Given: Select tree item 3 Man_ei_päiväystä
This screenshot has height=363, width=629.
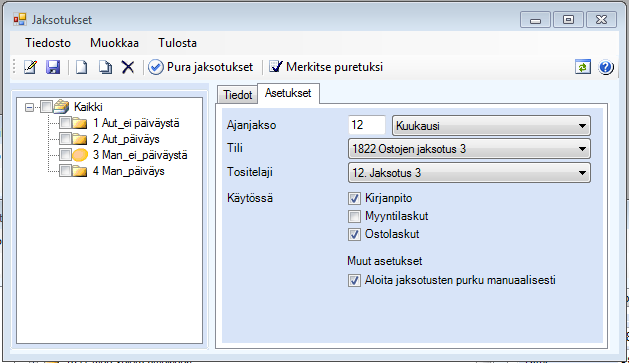Looking at the screenshot, I should (140, 155).
